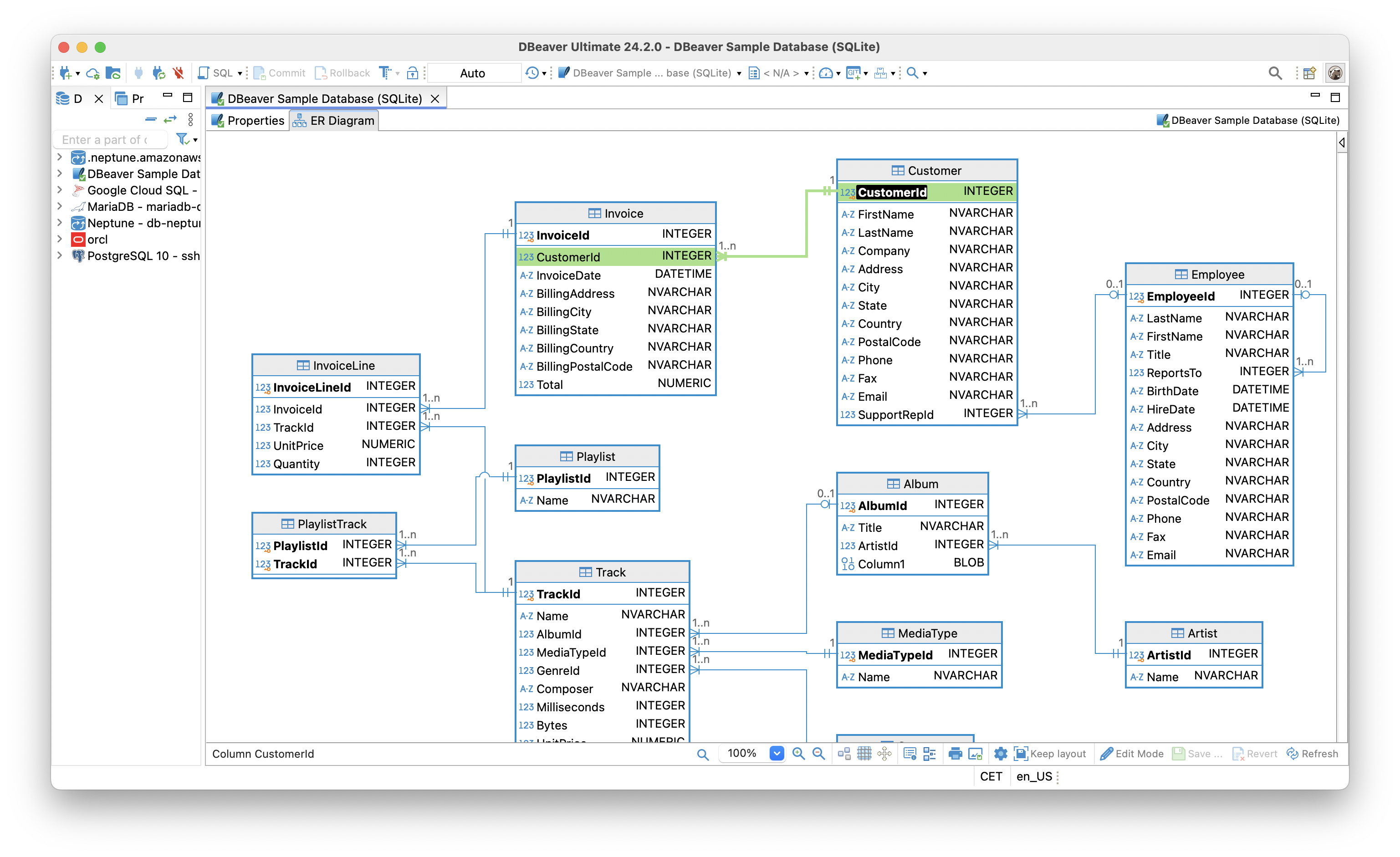Click the dashboard gauge icon
The width and height of the screenshot is (1400, 857).
826,73
